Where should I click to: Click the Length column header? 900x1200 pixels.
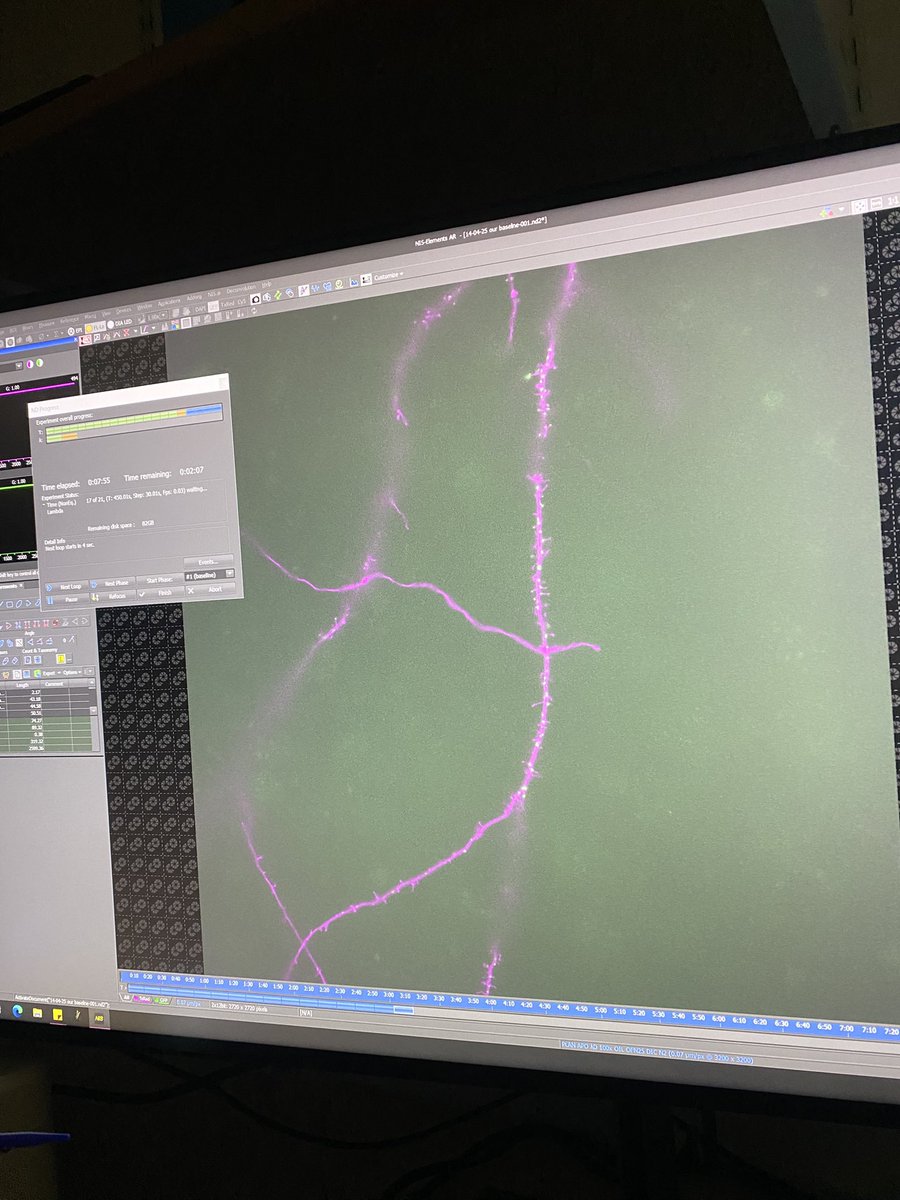(22, 685)
